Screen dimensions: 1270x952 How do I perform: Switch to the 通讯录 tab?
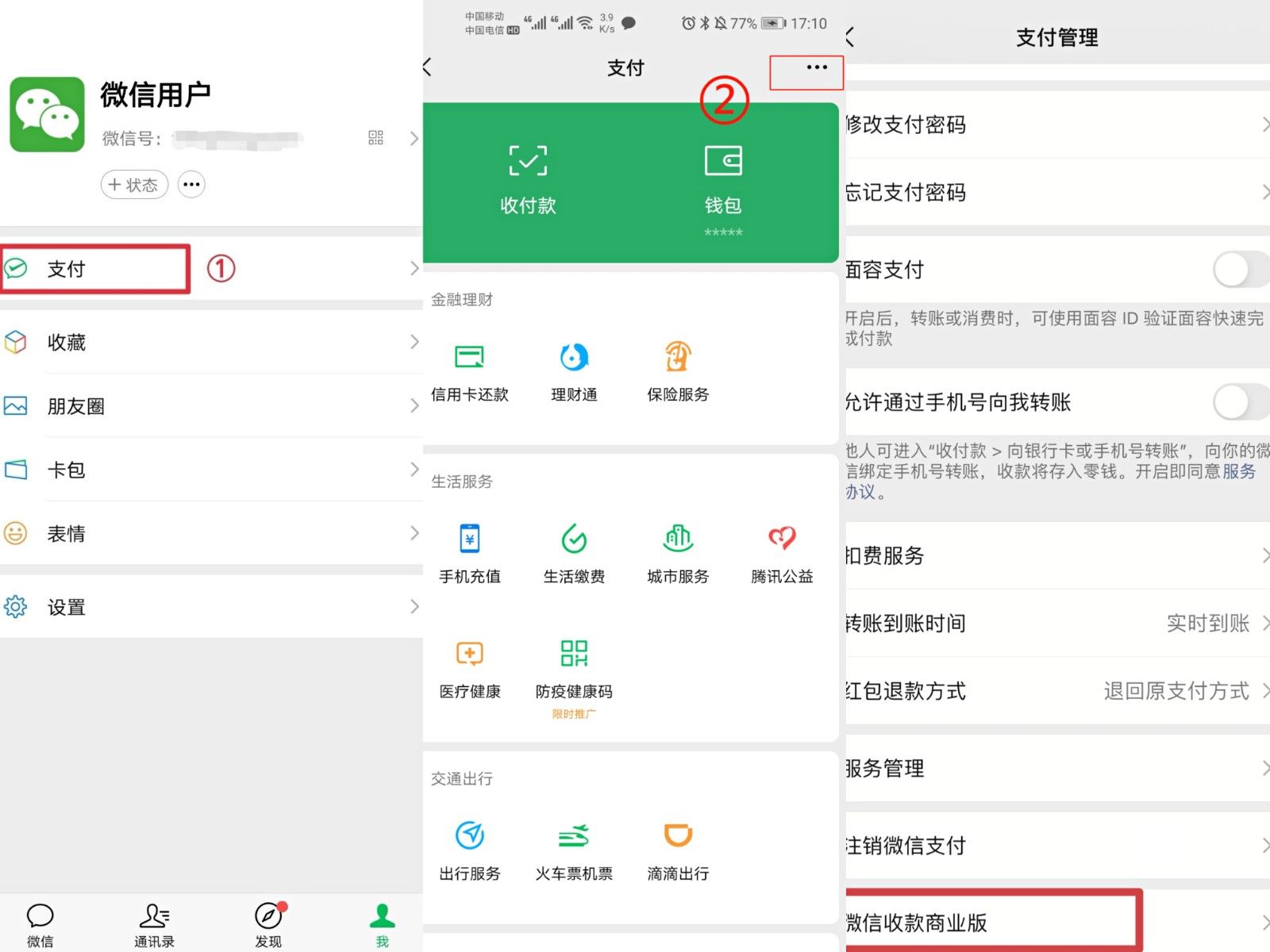pos(154,925)
